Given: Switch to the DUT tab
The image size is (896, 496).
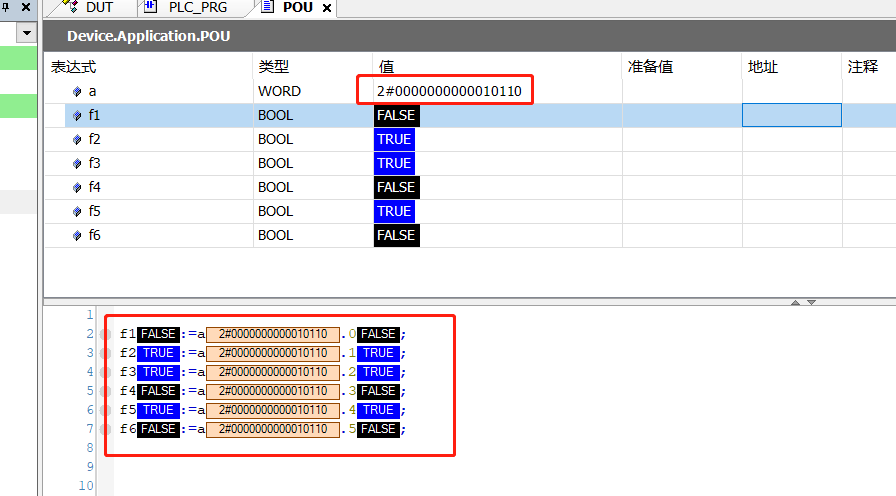Looking at the screenshot, I should 99,7.
